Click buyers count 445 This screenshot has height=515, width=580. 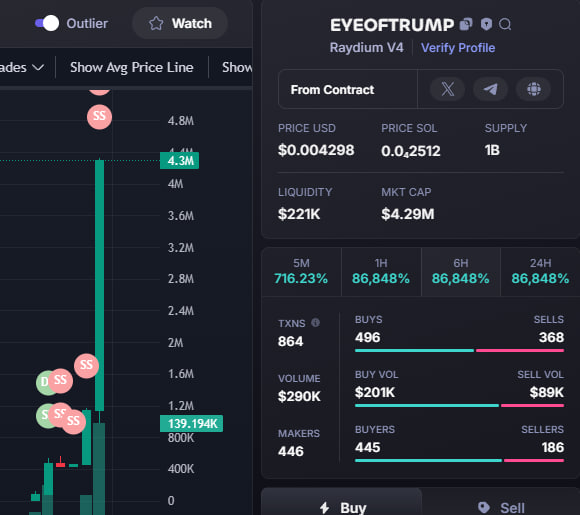[x=367, y=447]
